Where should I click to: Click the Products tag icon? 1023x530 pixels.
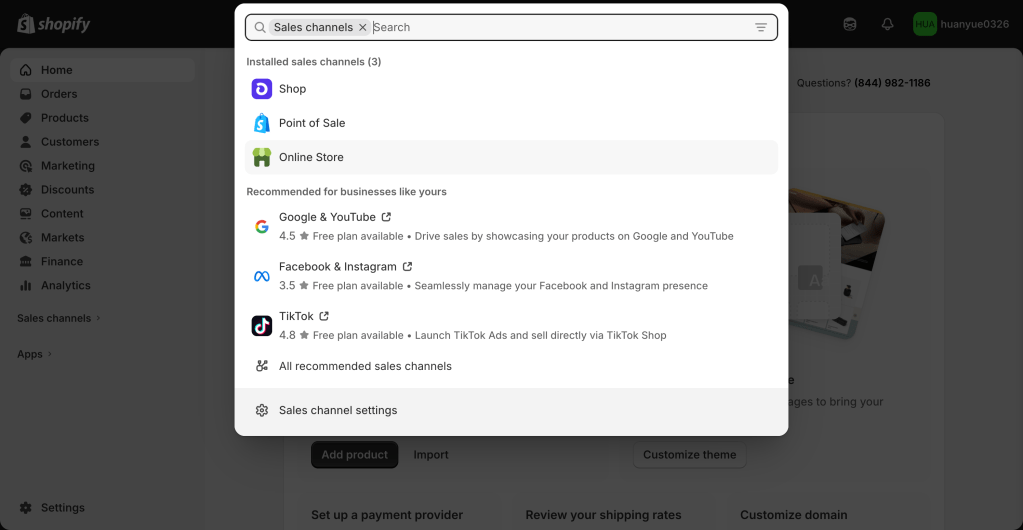pos(25,118)
